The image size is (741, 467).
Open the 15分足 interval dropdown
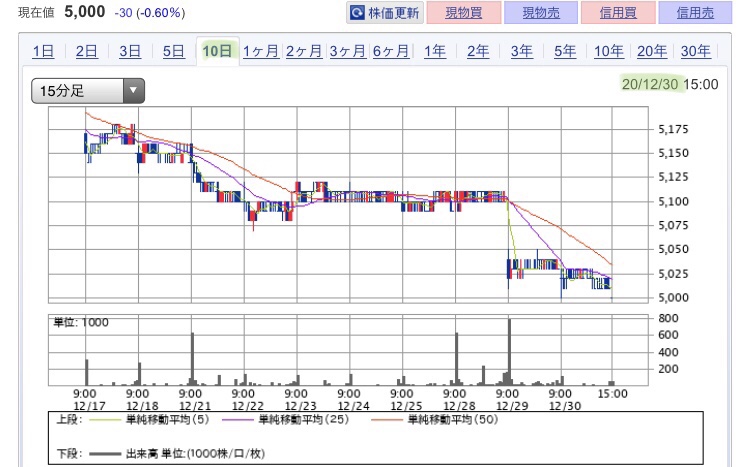[x=88, y=91]
